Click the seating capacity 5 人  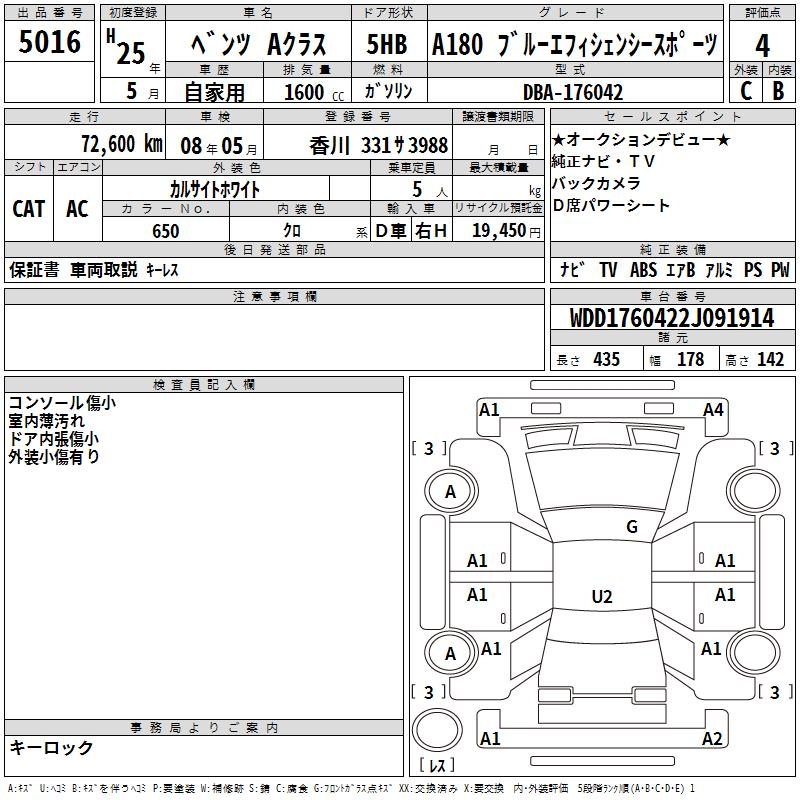(x=430, y=190)
